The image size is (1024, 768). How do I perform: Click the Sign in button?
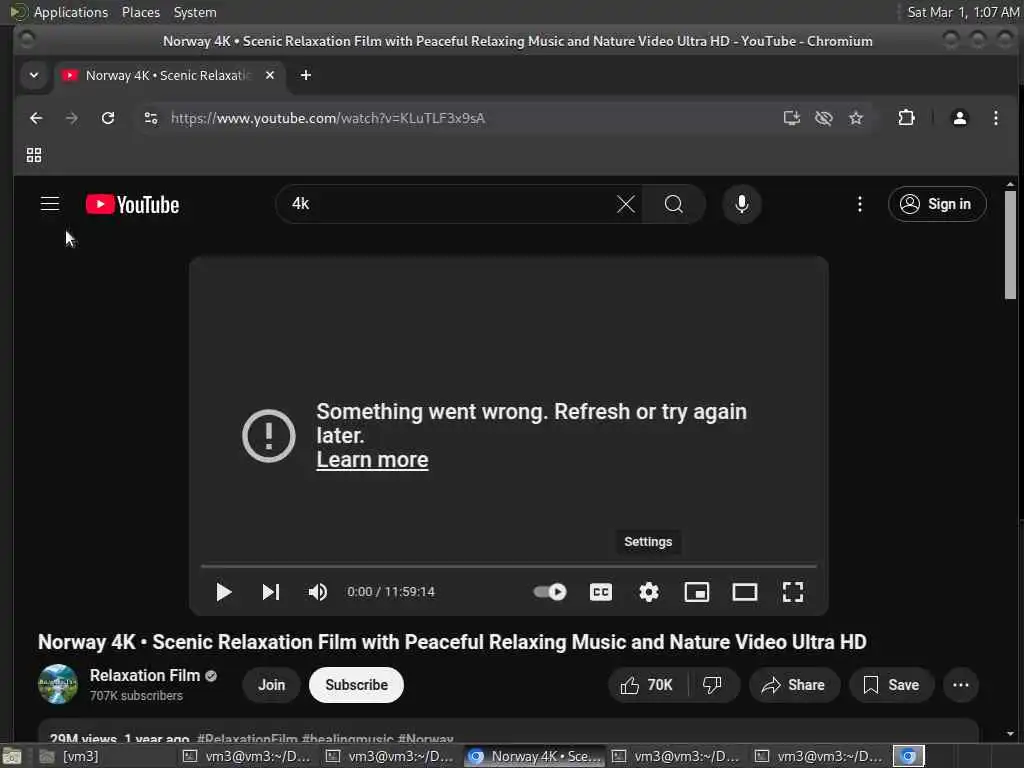(x=936, y=204)
